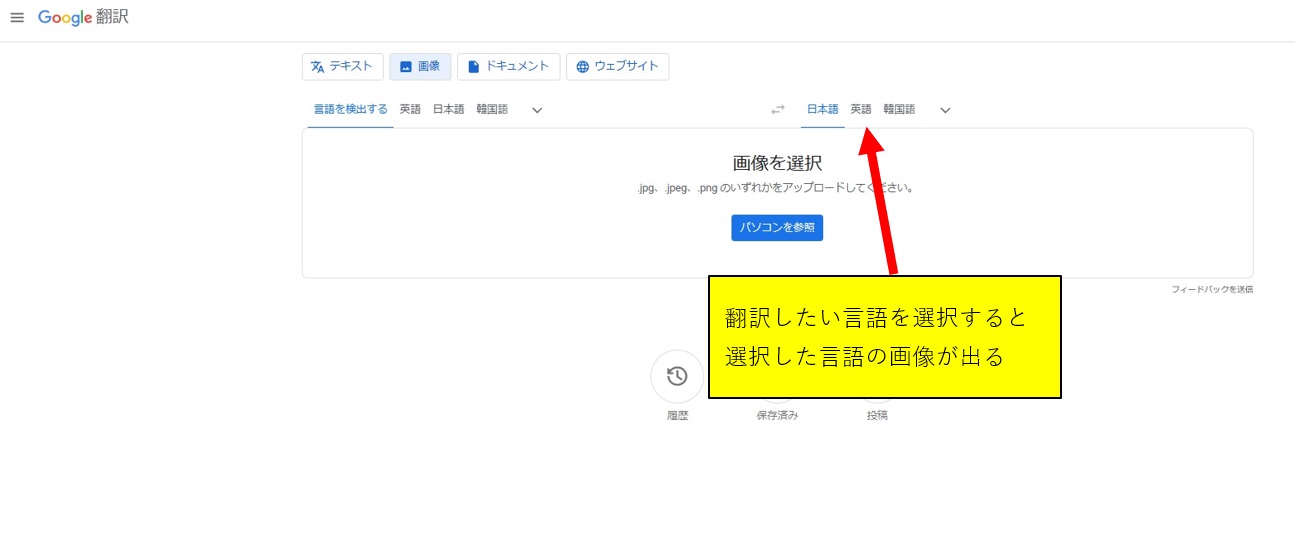Viewport: 1295px width, 553px height.
Task: Select 日本語 as the target language
Action: click(822, 110)
